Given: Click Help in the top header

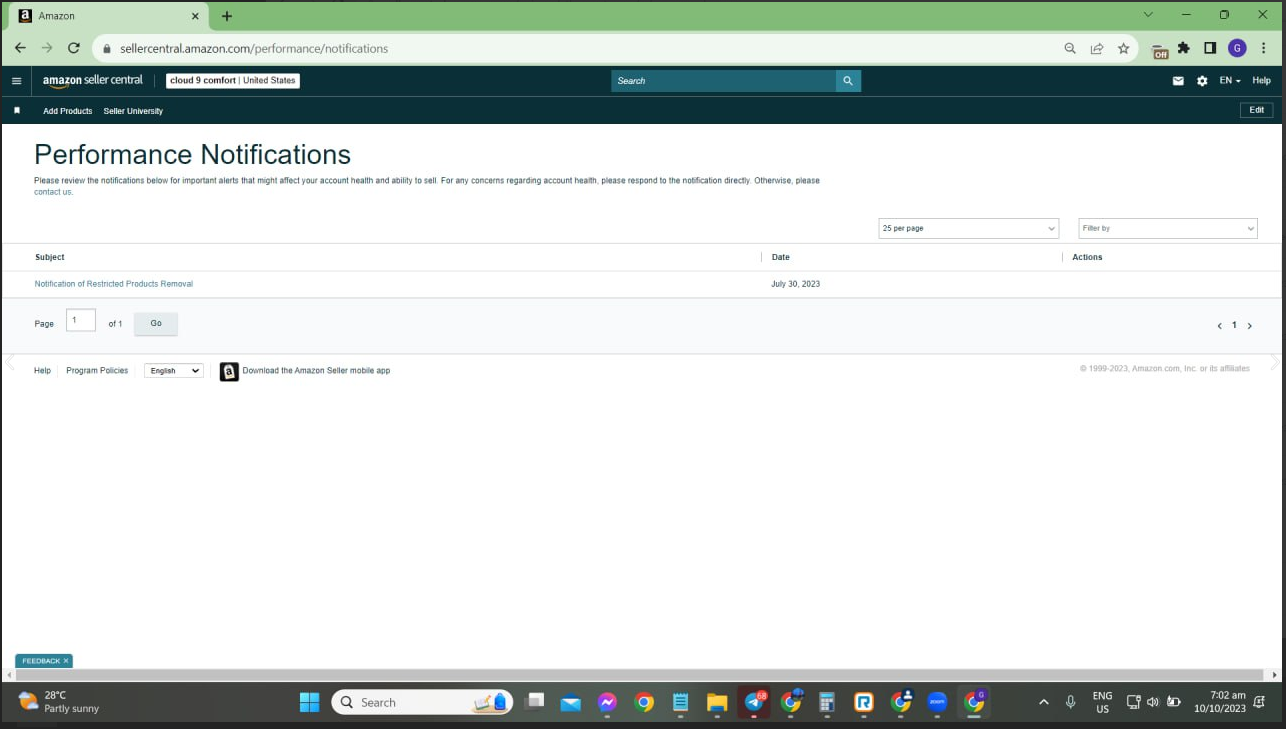Looking at the screenshot, I should [x=1262, y=81].
